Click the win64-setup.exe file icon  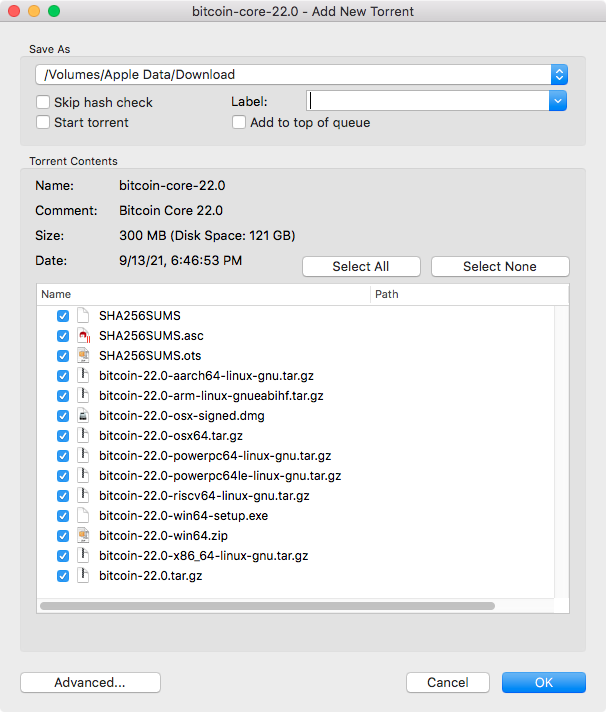83,515
